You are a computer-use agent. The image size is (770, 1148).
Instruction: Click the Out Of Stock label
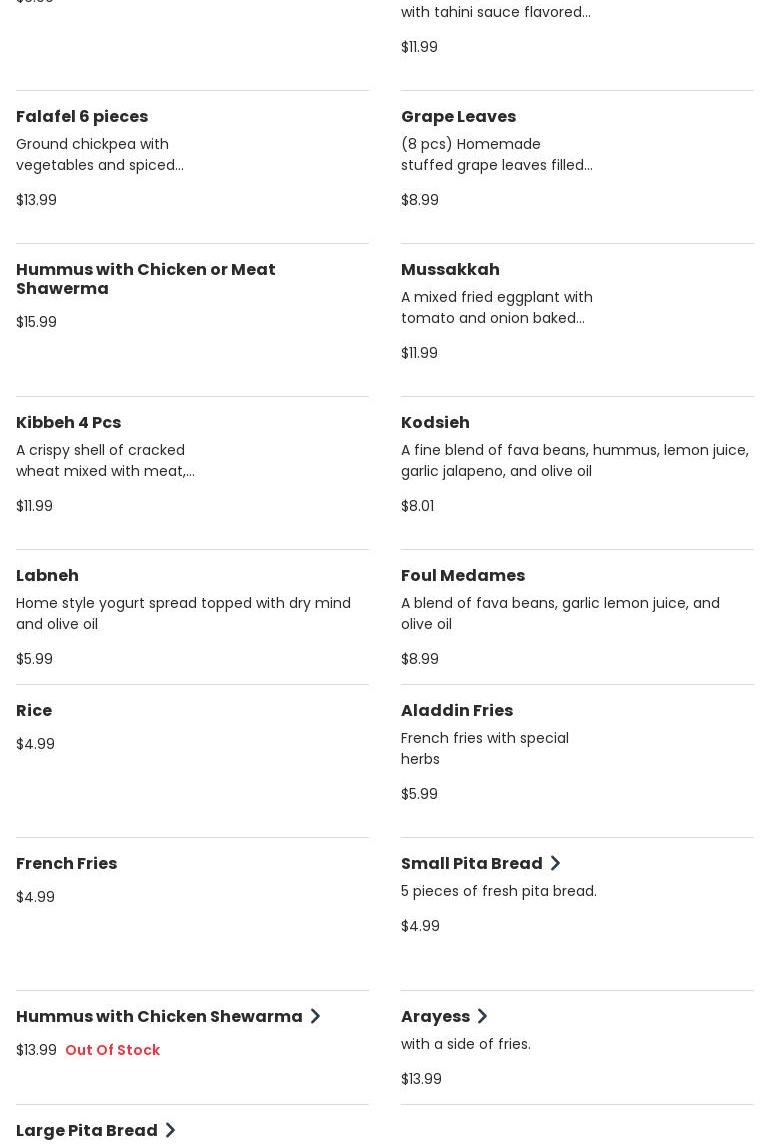coord(112,1050)
